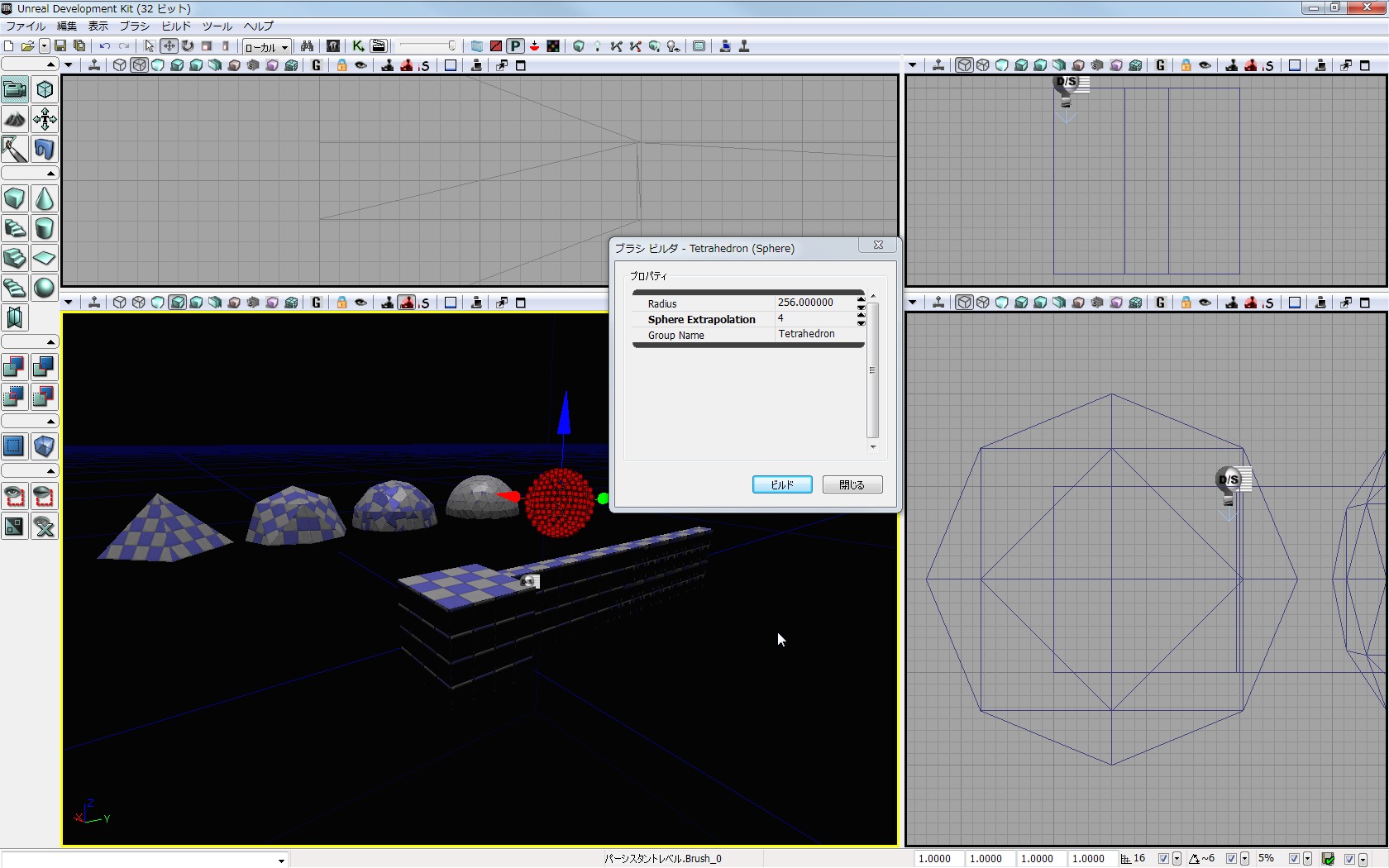Select the Cone brush builder tool
The image size is (1389, 868).
click(x=45, y=199)
